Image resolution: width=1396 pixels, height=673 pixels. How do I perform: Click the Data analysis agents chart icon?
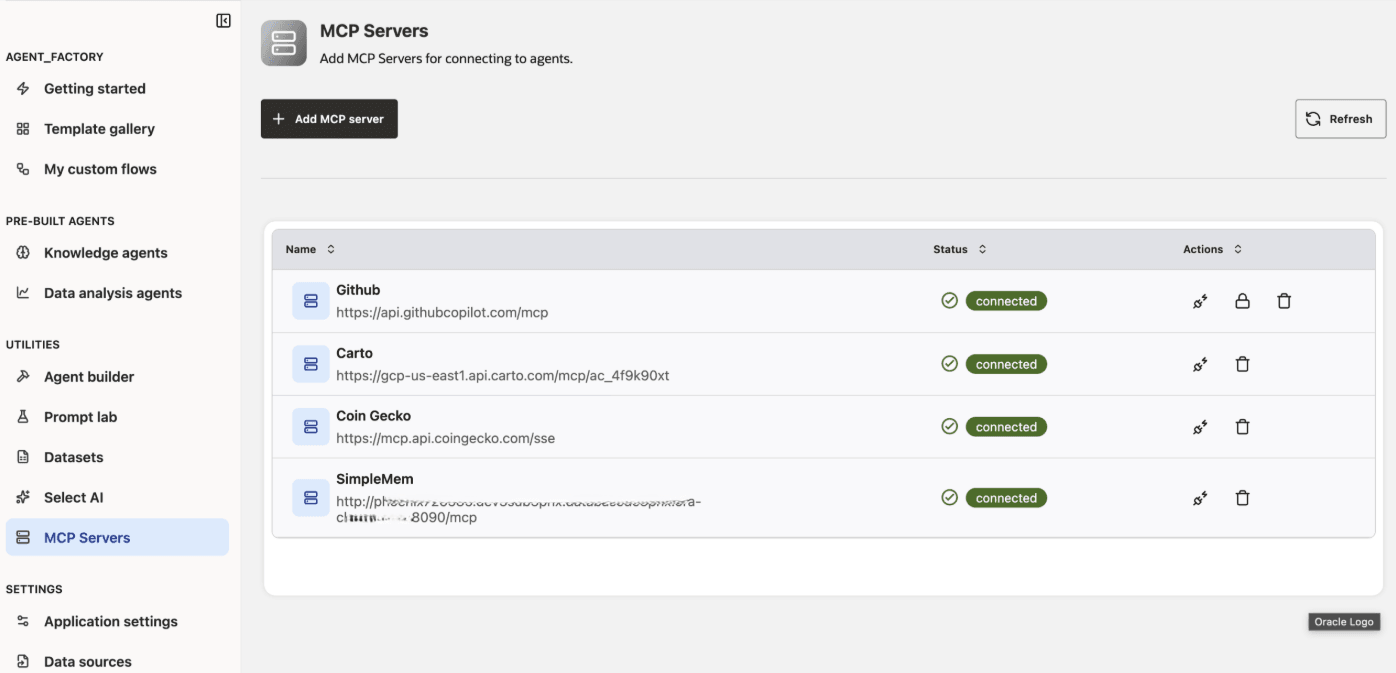click(x=22, y=292)
